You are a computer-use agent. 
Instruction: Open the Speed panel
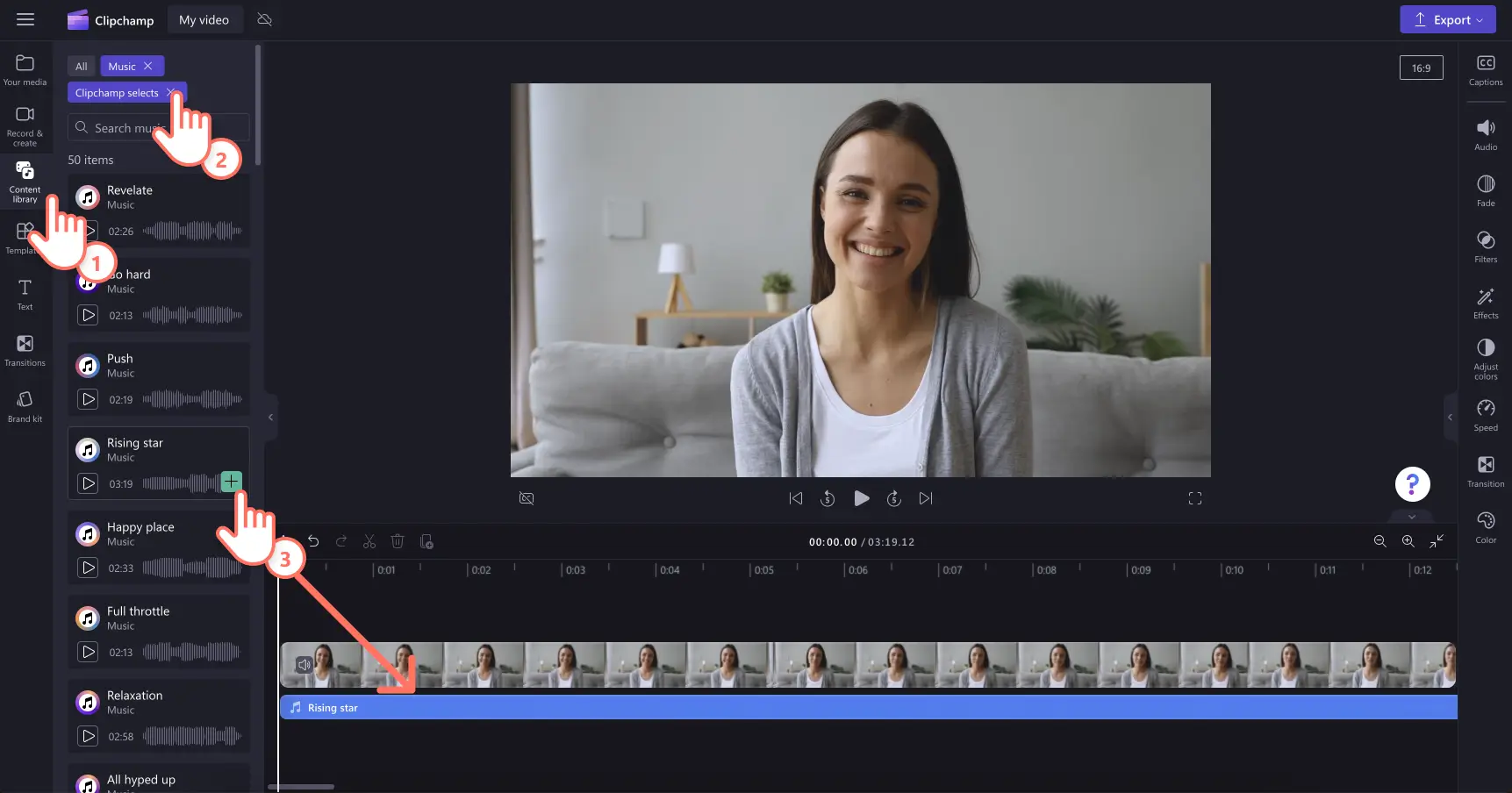coord(1486,415)
